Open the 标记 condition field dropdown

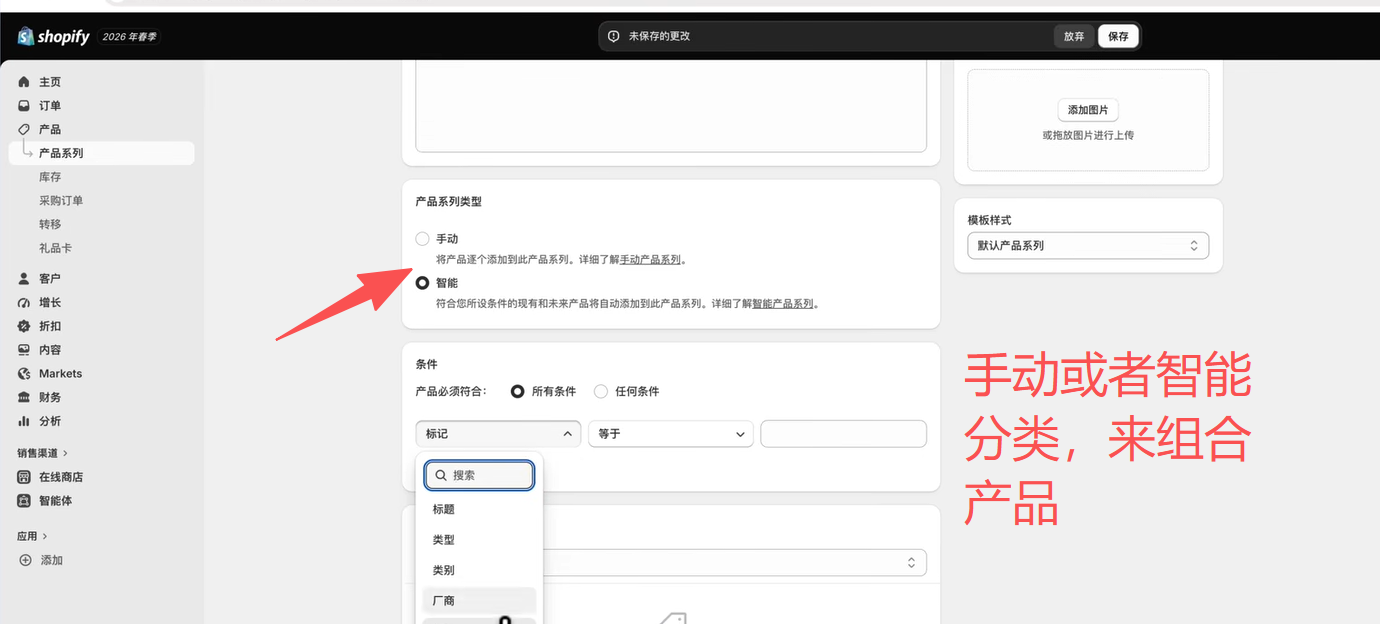(x=498, y=434)
